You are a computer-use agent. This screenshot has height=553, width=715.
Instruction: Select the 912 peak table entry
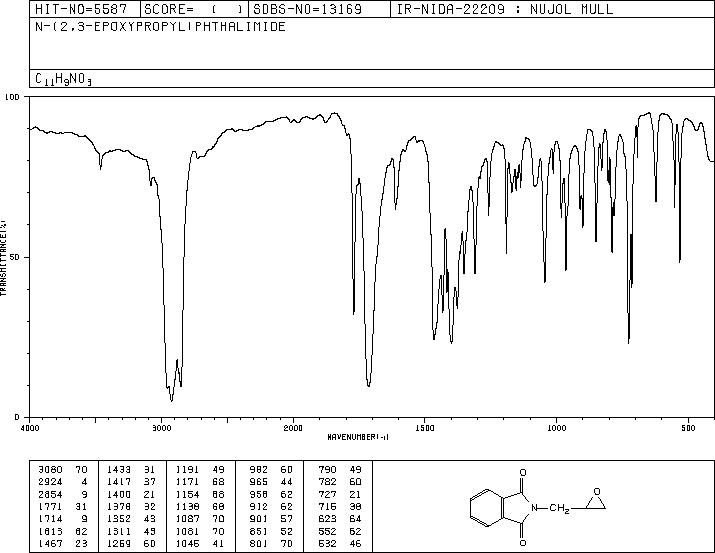(x=271, y=506)
